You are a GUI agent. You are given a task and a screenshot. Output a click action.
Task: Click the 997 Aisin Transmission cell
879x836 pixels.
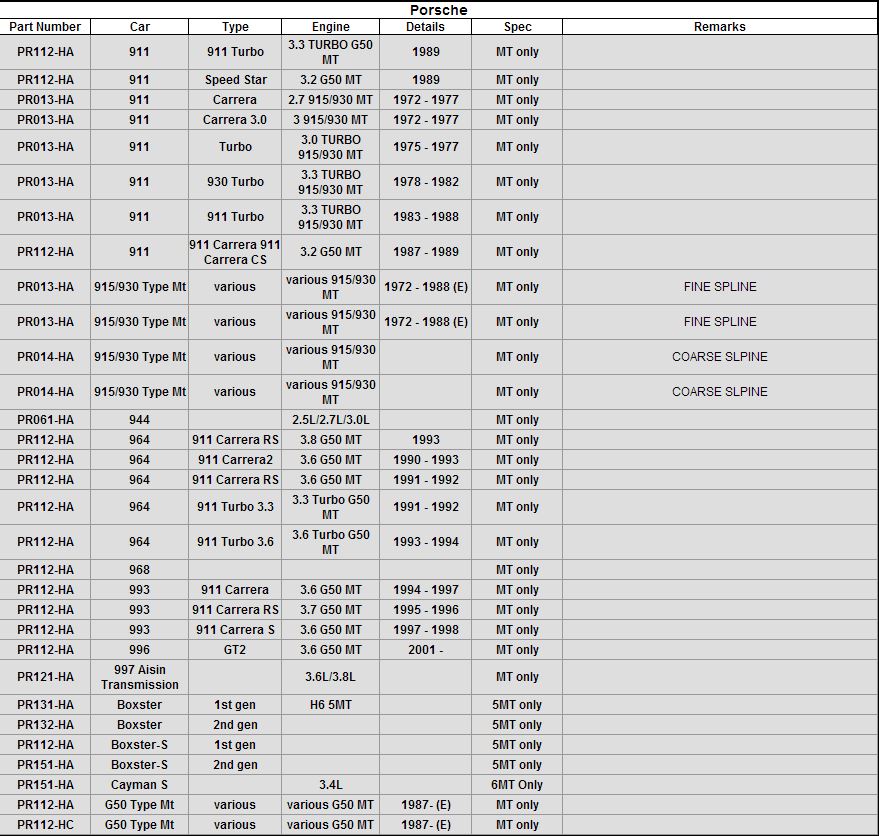[x=139, y=677]
